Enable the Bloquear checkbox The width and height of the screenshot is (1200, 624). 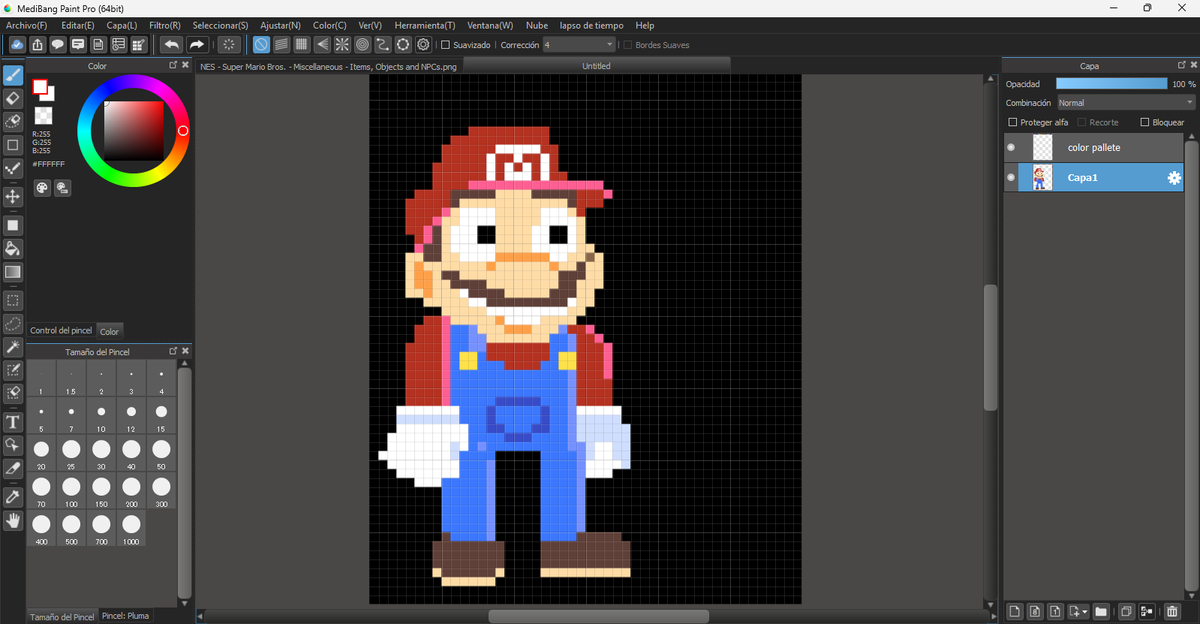point(1145,122)
